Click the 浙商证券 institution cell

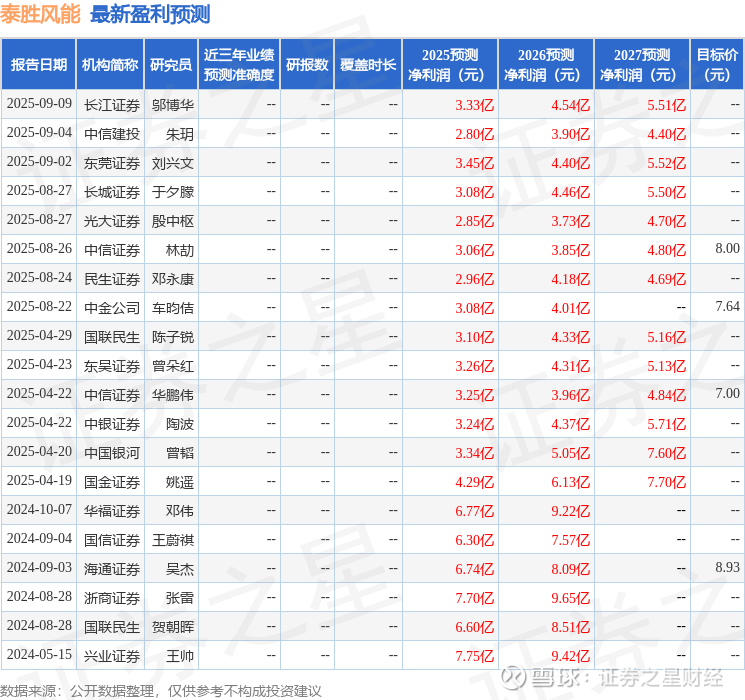[112, 598]
